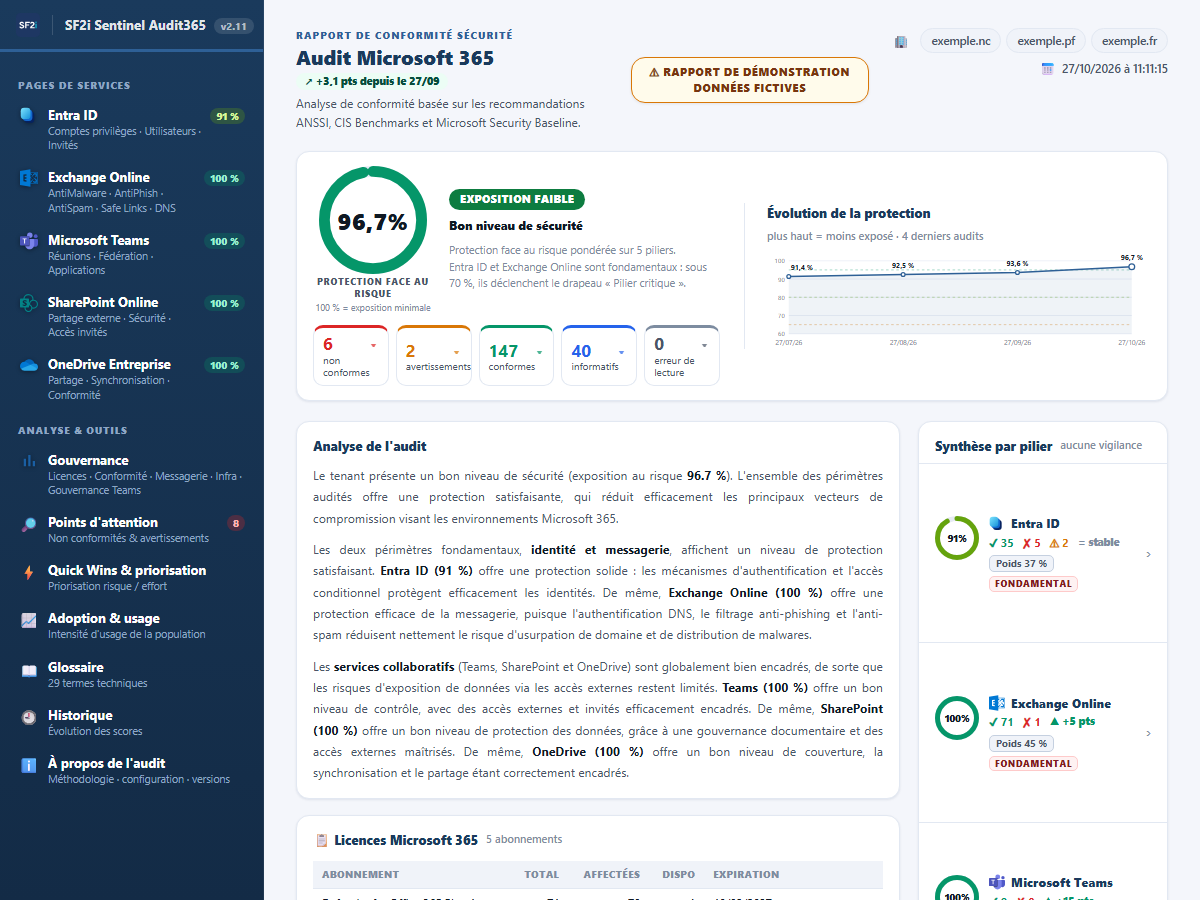The height and width of the screenshot is (900, 1200).
Task: Click the Teams icon in Synthèse panel
Action: click(996, 882)
